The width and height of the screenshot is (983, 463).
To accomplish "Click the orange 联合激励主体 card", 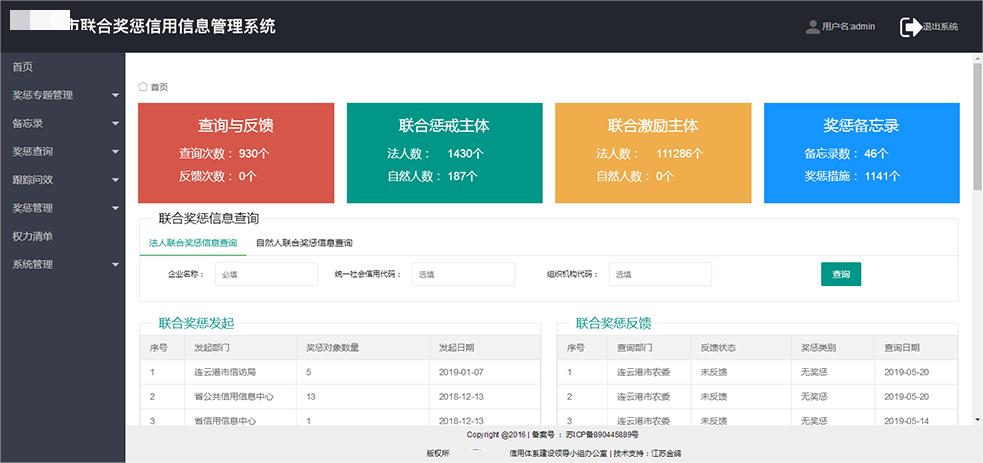I will [653, 153].
